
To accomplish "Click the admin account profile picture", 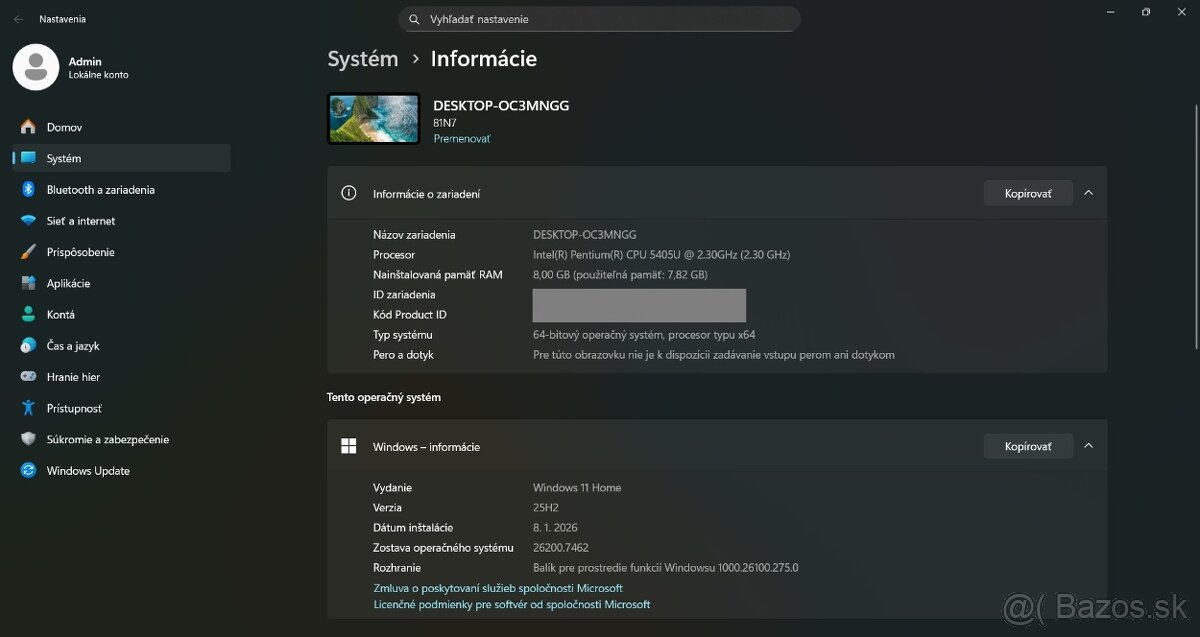I will coord(36,67).
